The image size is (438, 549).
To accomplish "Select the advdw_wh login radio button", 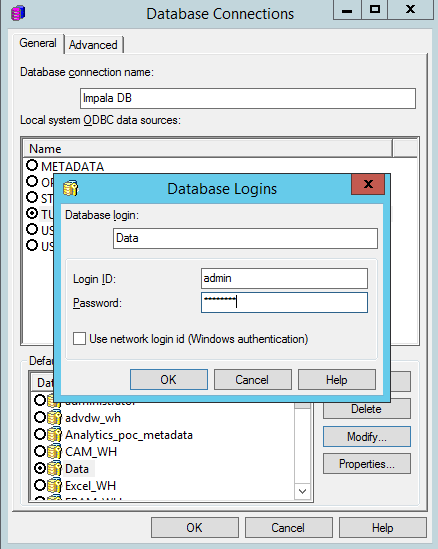I will (40, 417).
